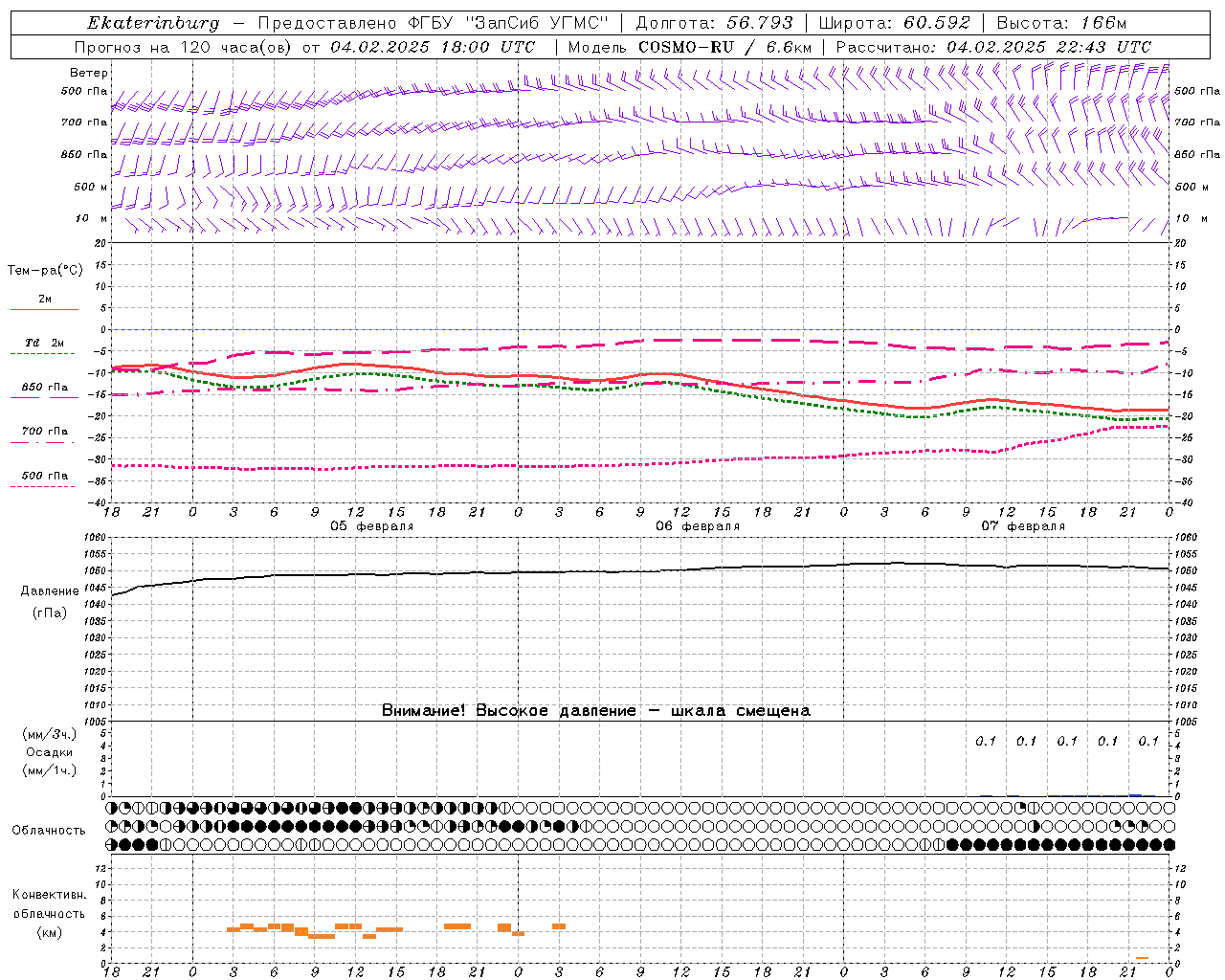Screen dimensions: 1225x980
Task: Click the '850 гПа' temperature legend entry
Action: (44, 388)
